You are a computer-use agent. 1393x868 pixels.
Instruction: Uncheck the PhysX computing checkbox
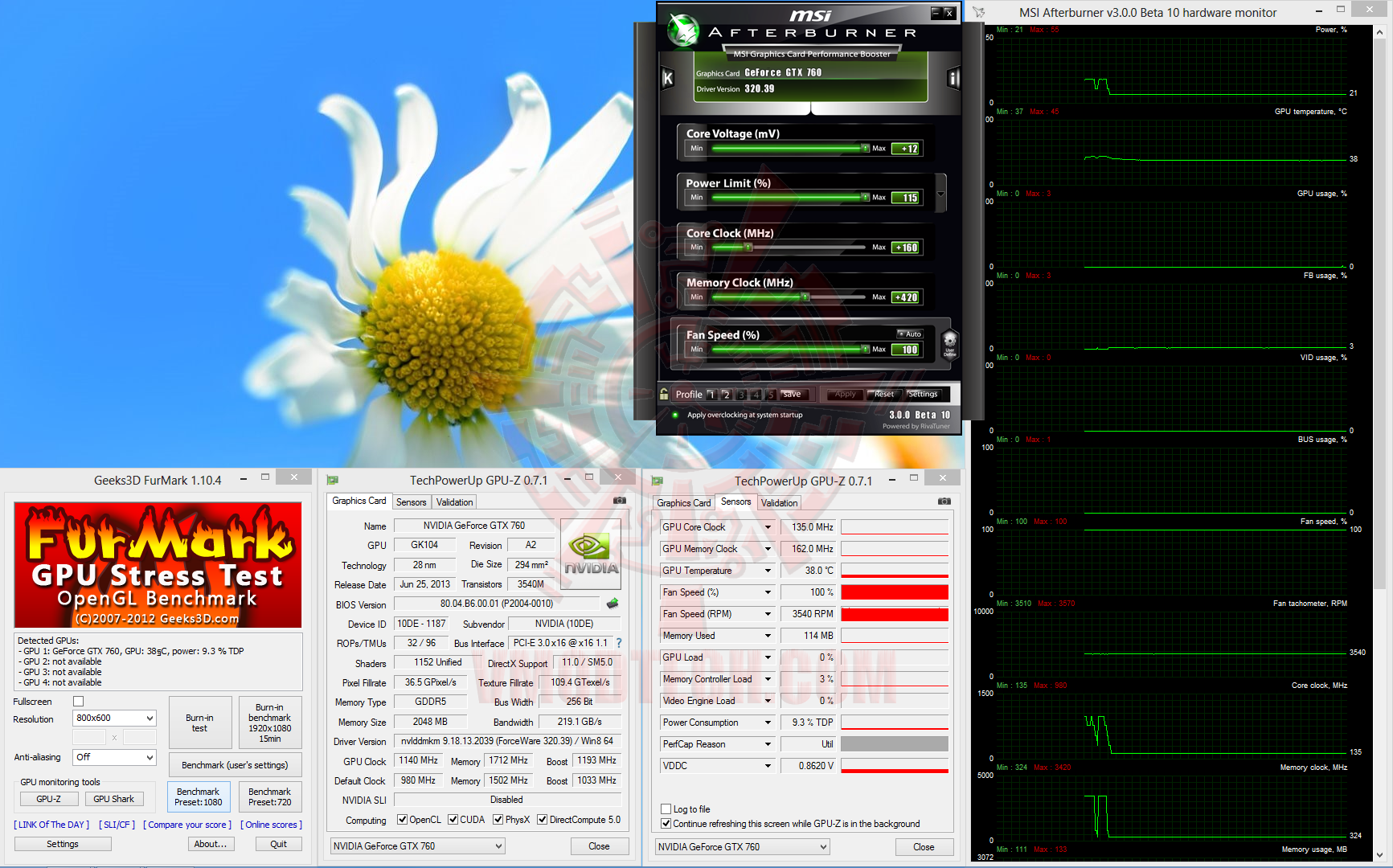pos(498,820)
